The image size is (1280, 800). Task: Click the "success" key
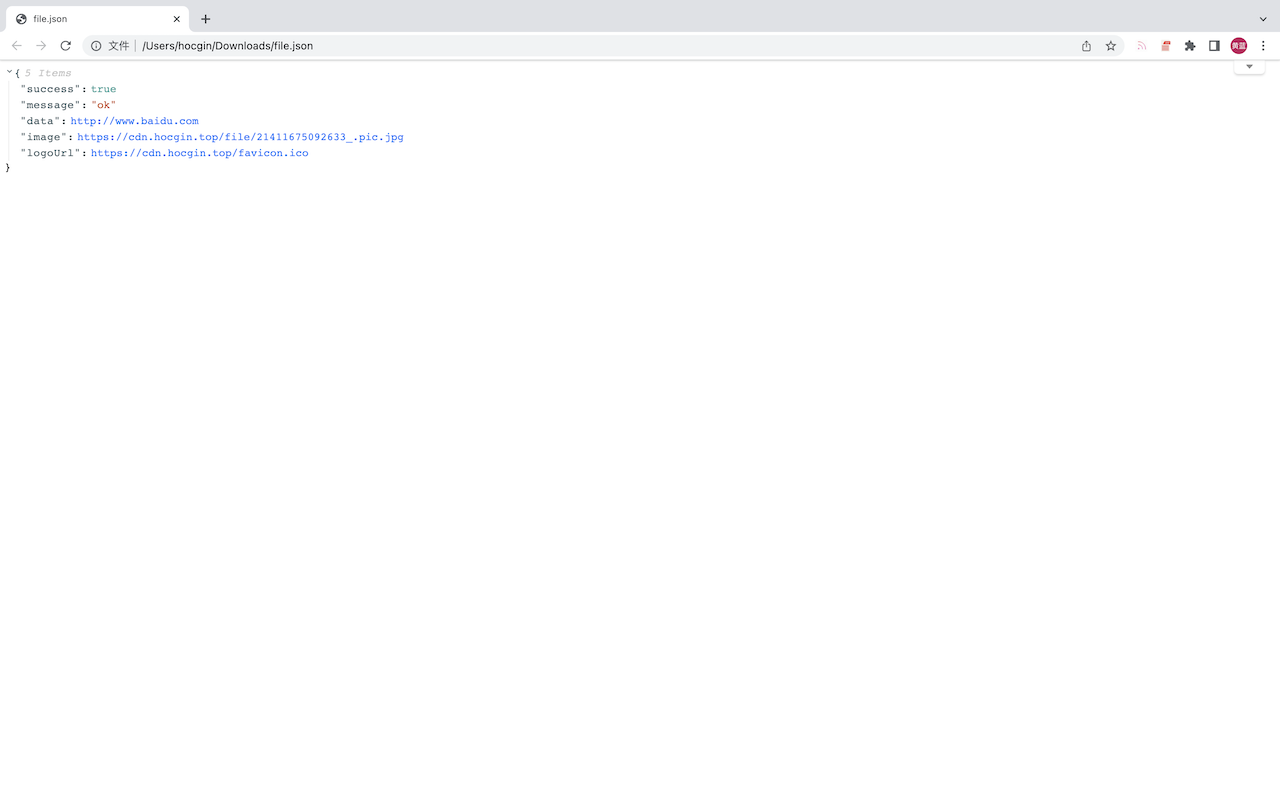pos(50,89)
